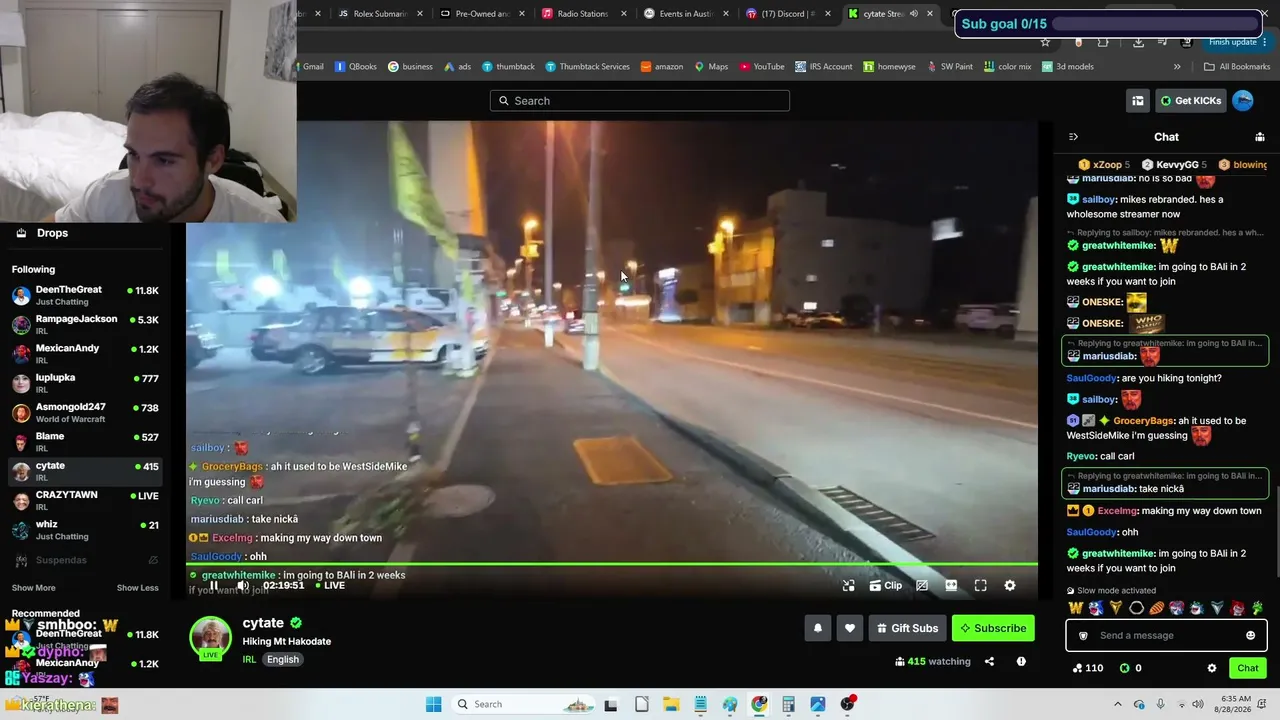Show hidden system tray icons

click(1118, 704)
